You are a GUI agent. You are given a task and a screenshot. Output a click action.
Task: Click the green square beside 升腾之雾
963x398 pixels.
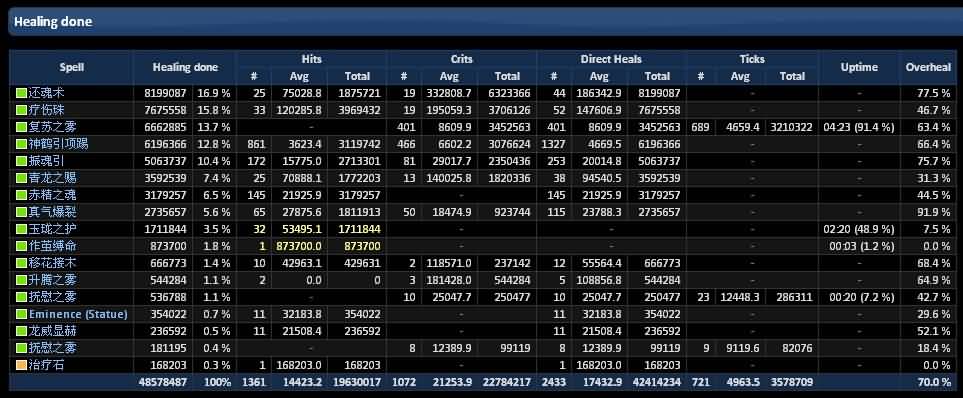pyautogui.click(x=21, y=280)
